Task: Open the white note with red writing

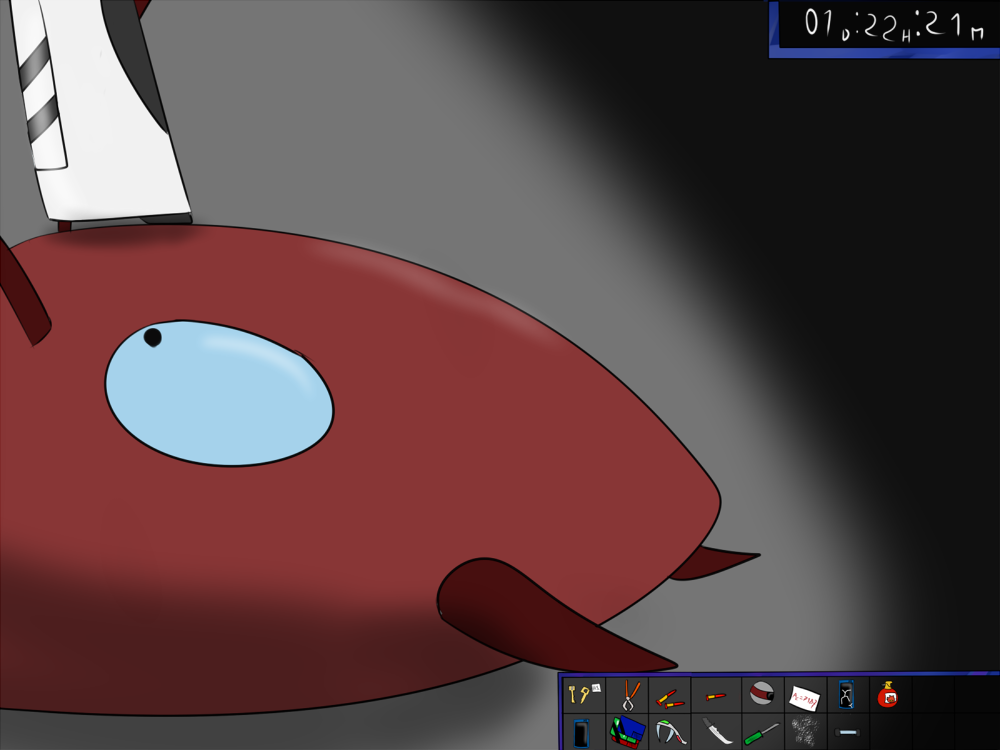Action: (805, 694)
